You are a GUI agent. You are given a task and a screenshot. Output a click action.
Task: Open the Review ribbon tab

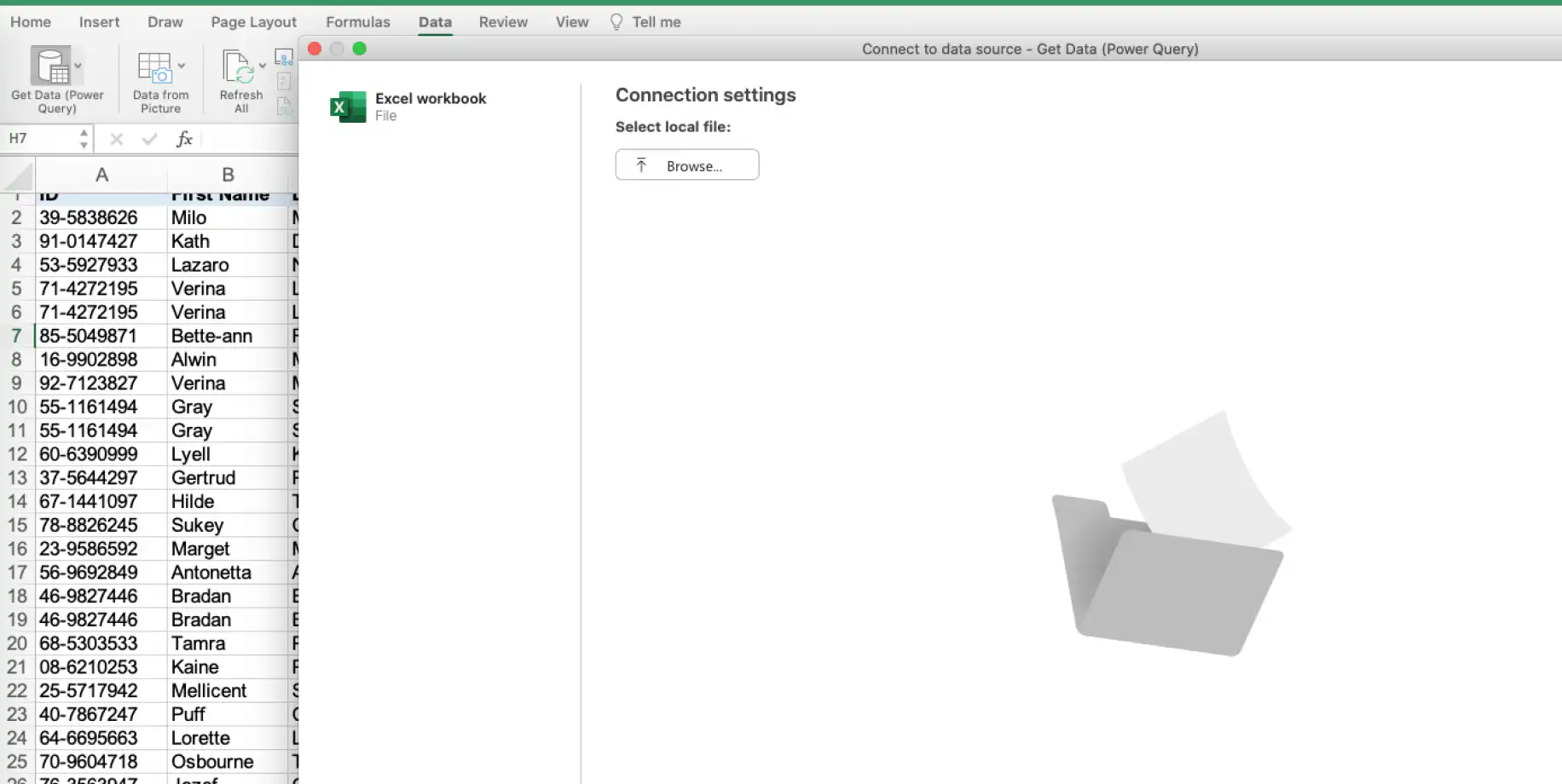(503, 22)
